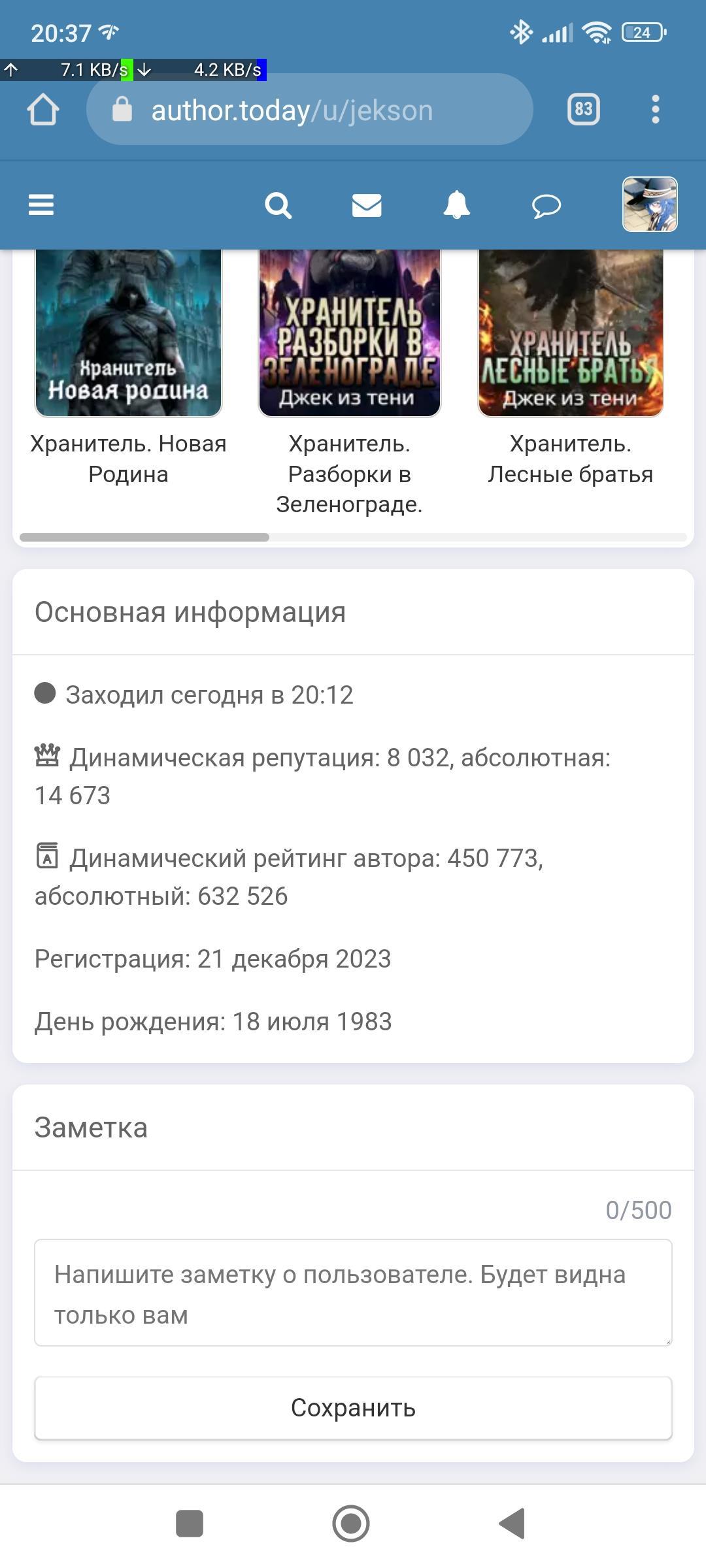Tap browser home icon
This screenshot has width=706, height=1568.
(x=43, y=109)
